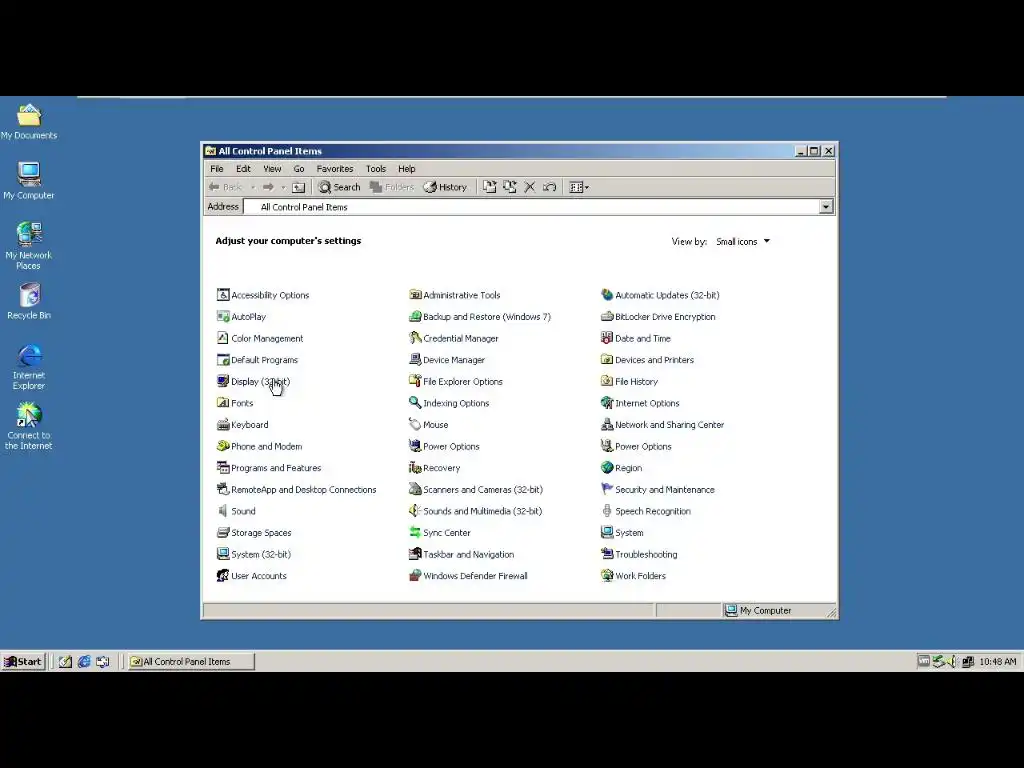
Task: Open BitLocker Drive Encryption icon
Action: (x=607, y=317)
